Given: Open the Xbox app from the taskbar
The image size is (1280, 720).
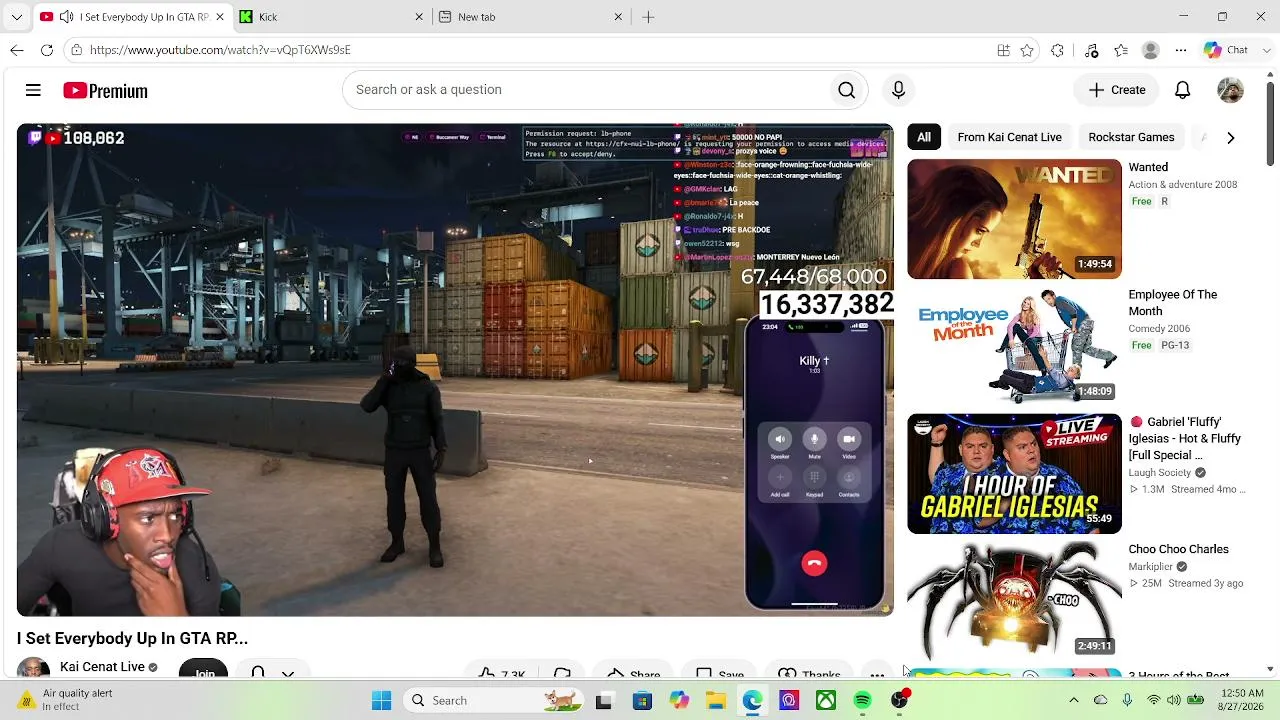Looking at the screenshot, I should [x=825, y=701].
